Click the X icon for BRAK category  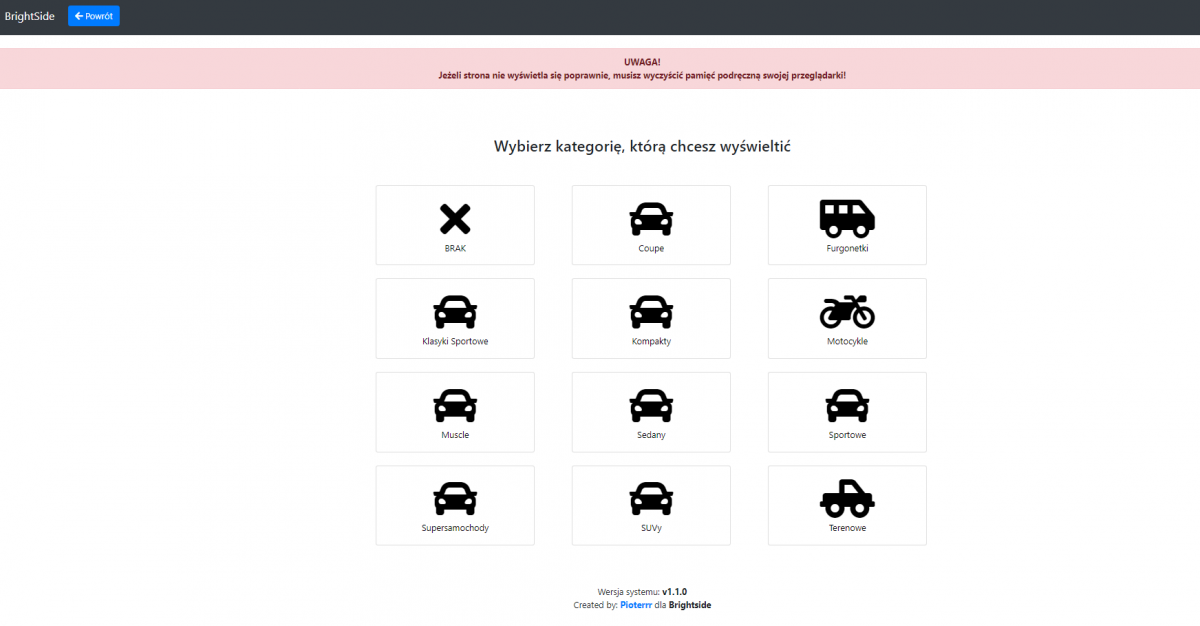(455, 219)
